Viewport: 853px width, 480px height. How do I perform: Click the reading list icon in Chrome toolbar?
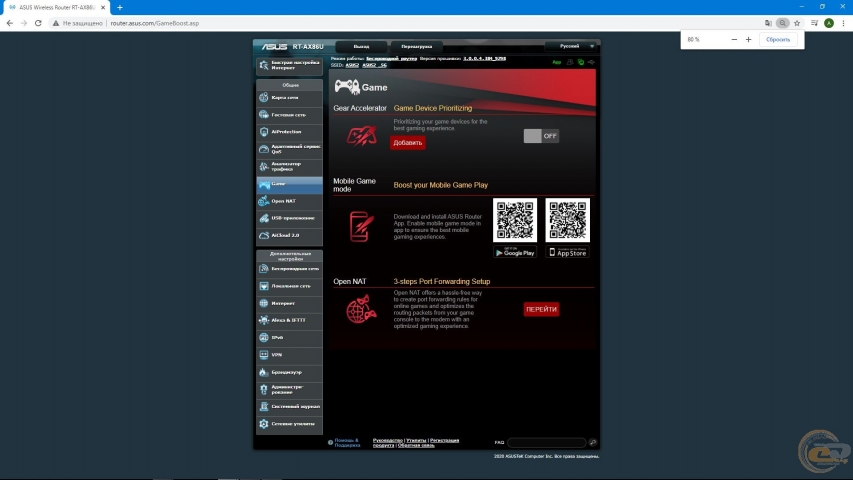(814, 23)
